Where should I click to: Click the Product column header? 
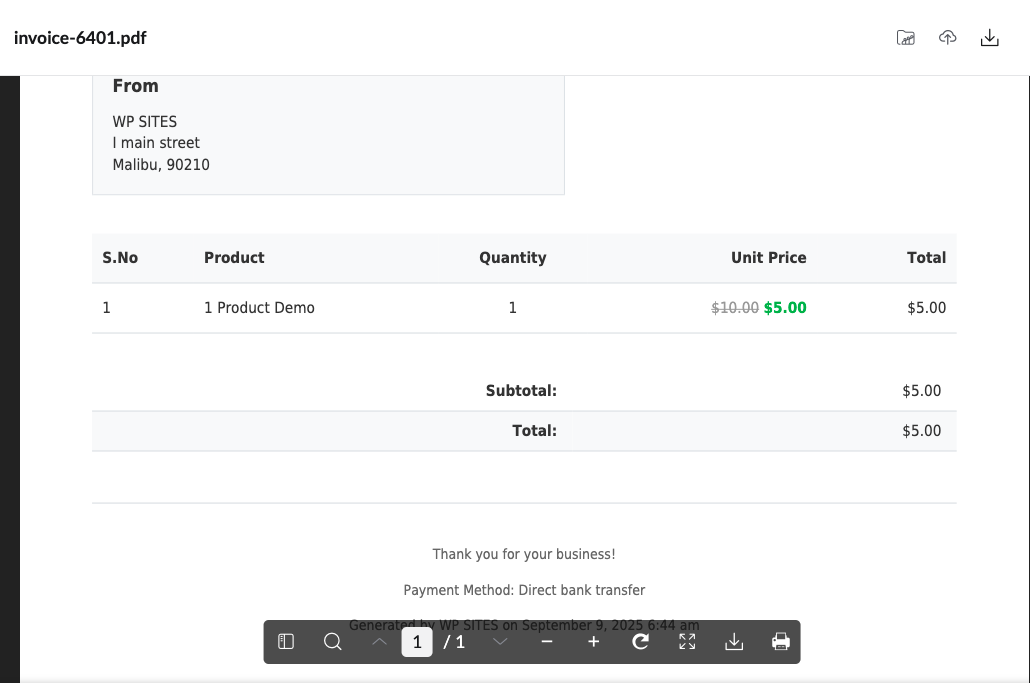pyautogui.click(x=234, y=258)
